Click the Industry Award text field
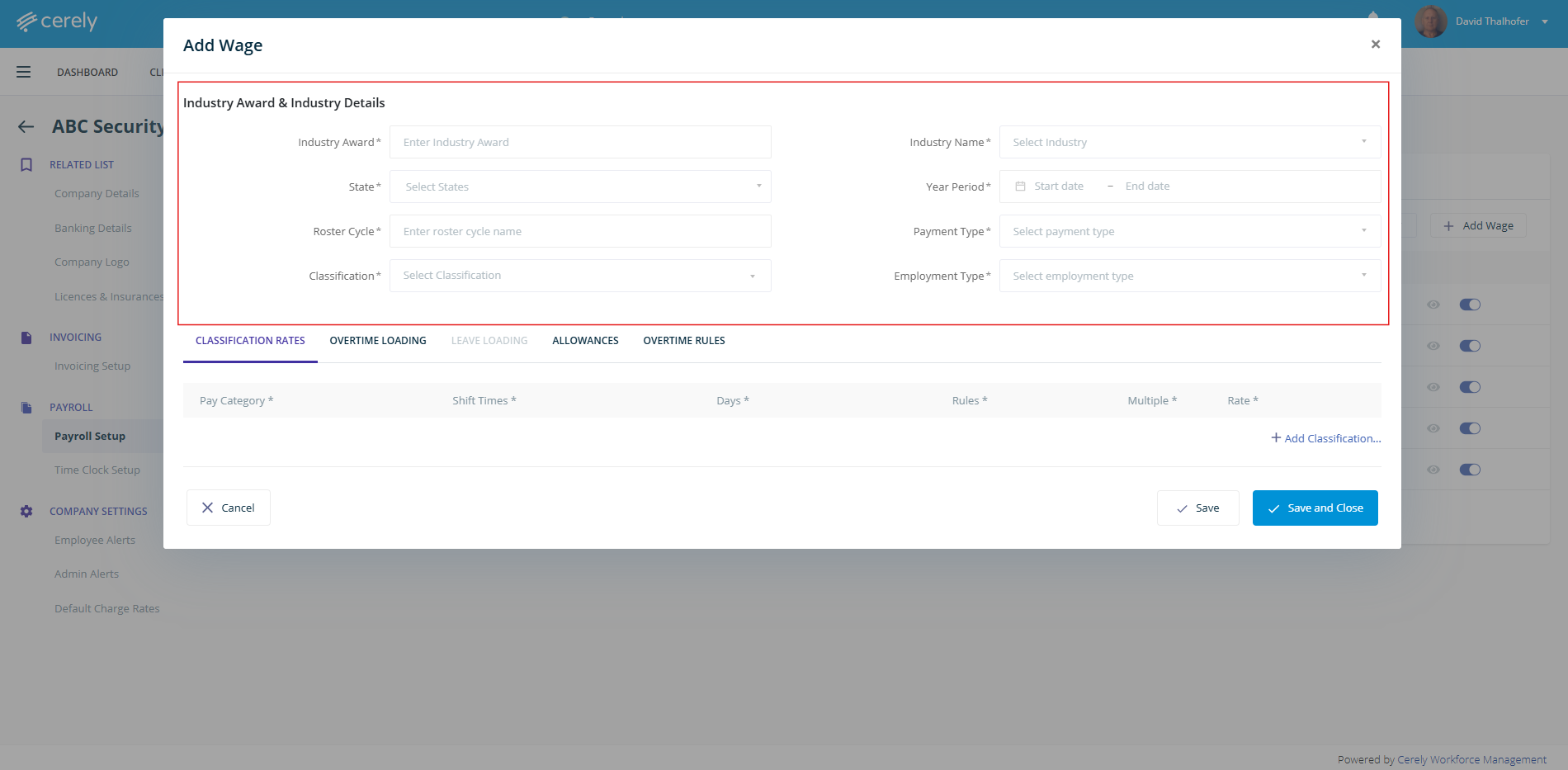1568x770 pixels. click(580, 142)
